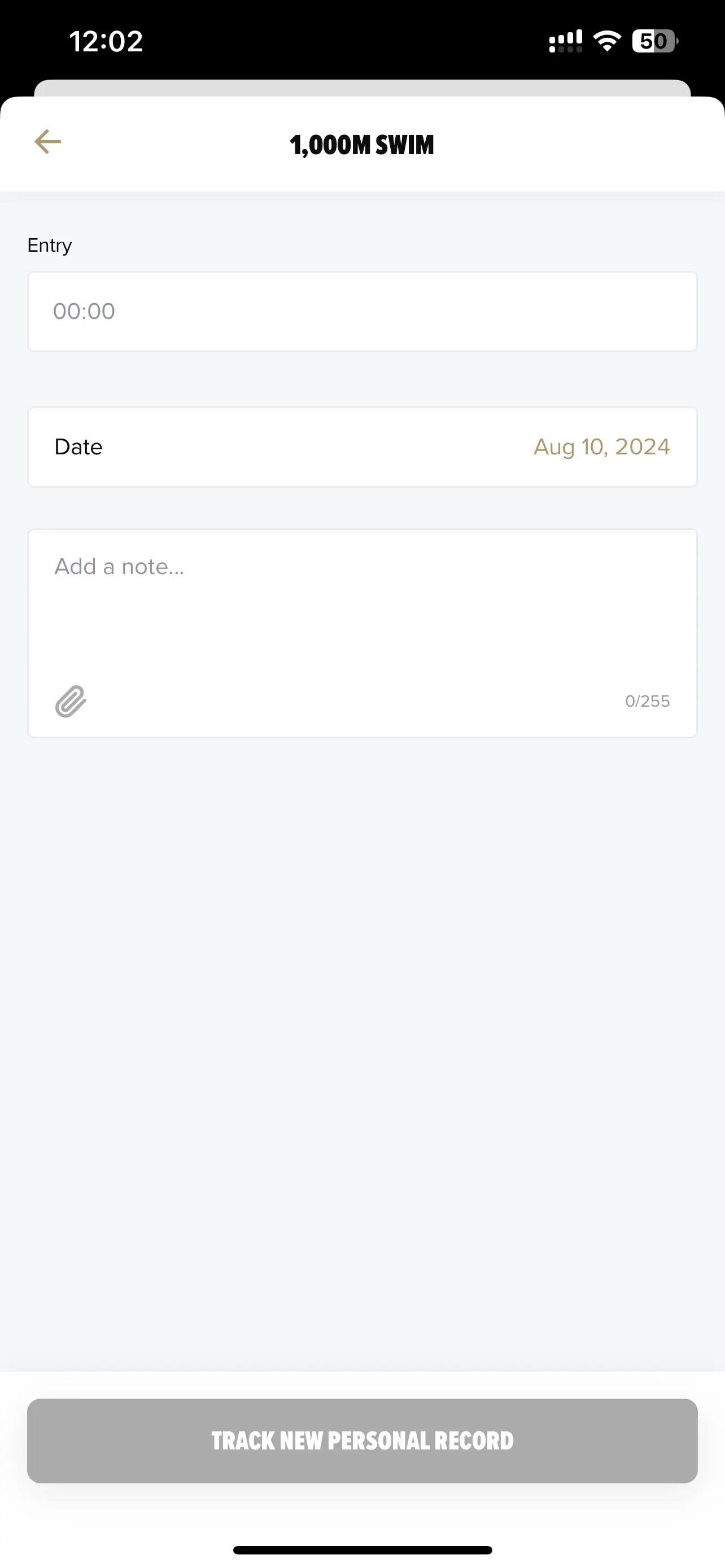
Task: Tap the home indicator bar
Action: coord(362,1550)
